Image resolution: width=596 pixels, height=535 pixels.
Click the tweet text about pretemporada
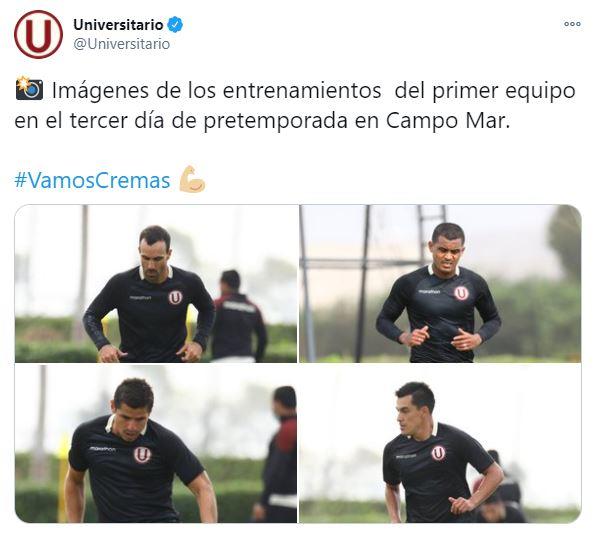tap(295, 106)
